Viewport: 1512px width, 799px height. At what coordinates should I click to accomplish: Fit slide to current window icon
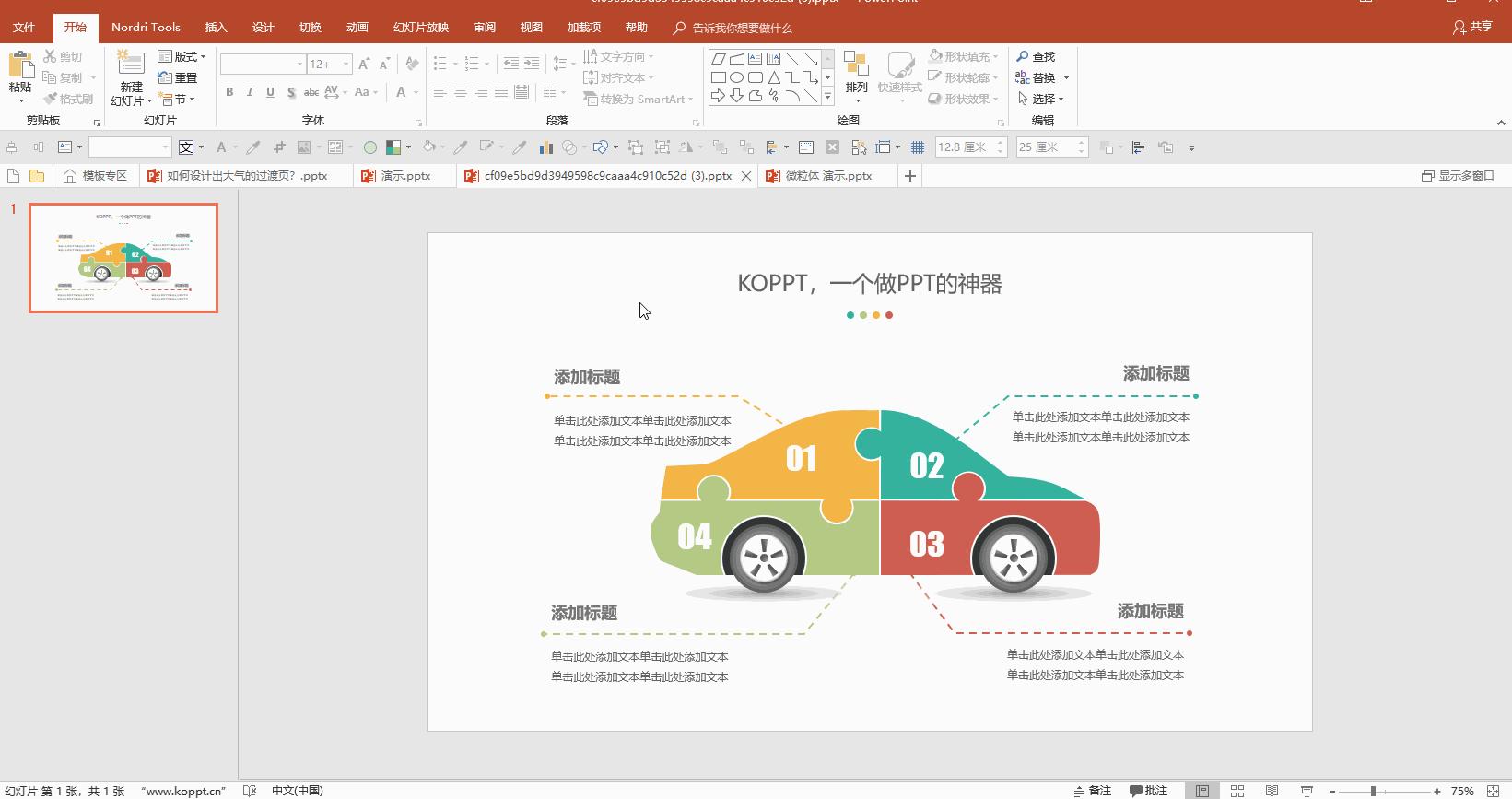tap(1494, 791)
